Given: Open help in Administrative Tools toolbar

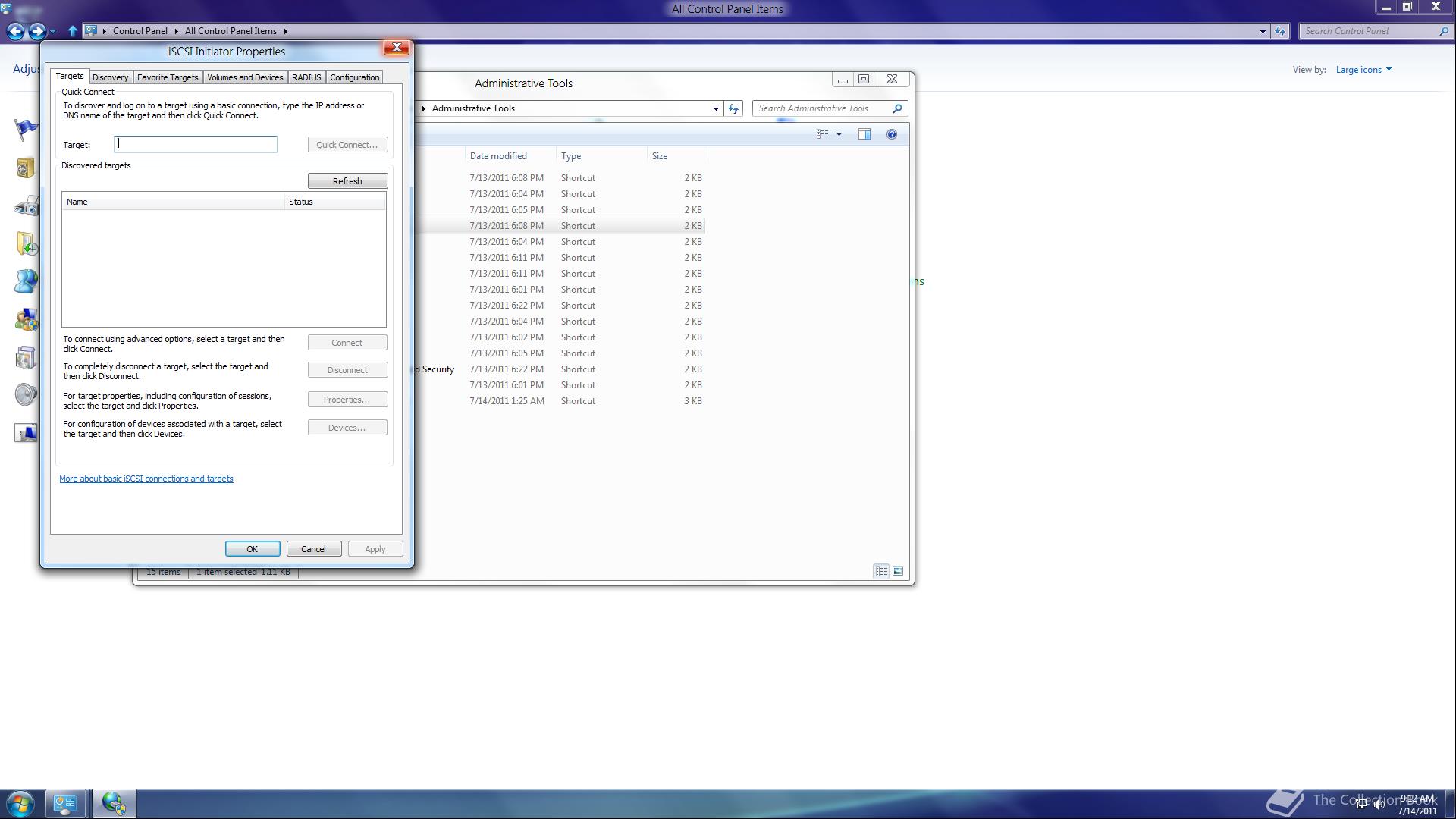Looking at the screenshot, I should [892, 134].
